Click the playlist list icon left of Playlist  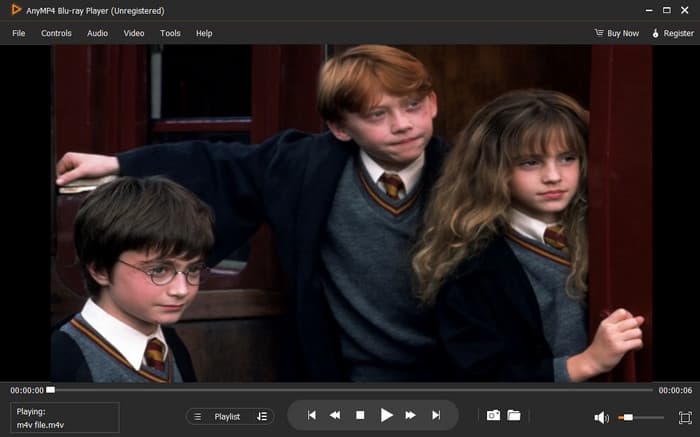coord(198,416)
